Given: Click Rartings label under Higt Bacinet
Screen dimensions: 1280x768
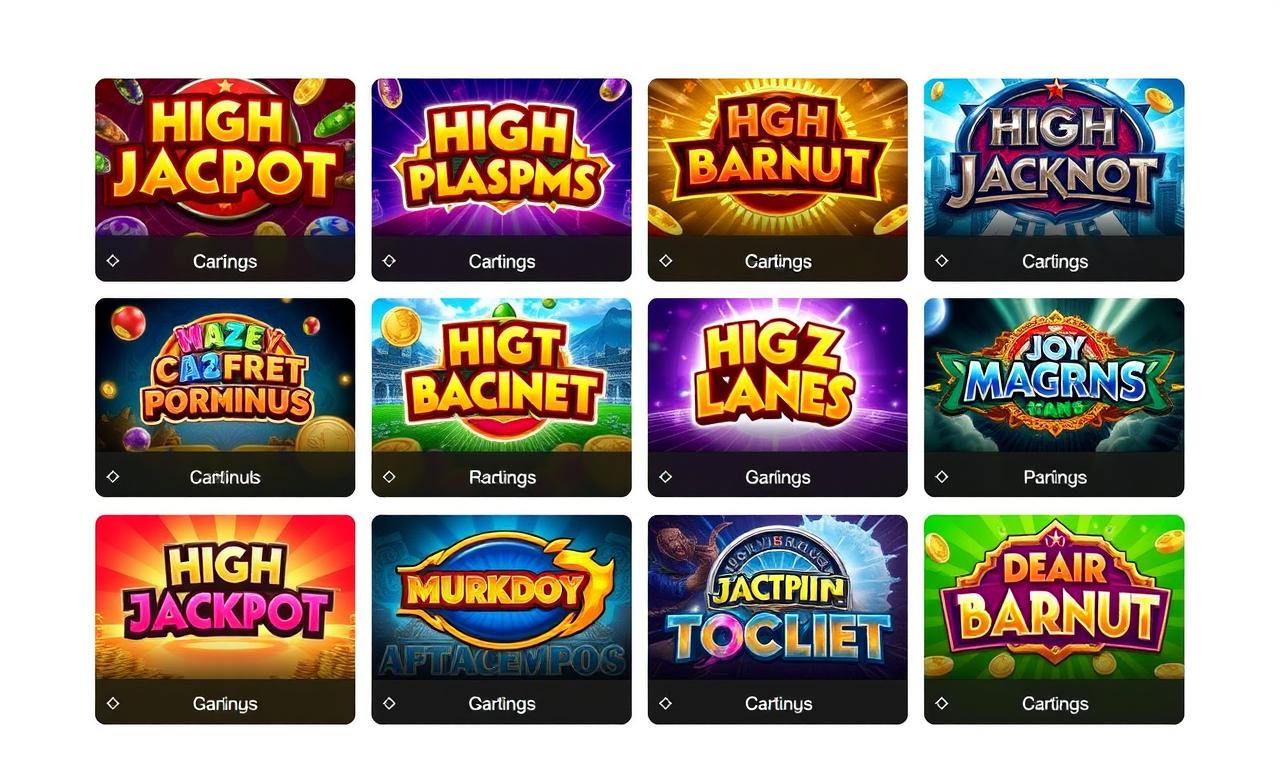Looking at the screenshot, I should coord(502,477).
